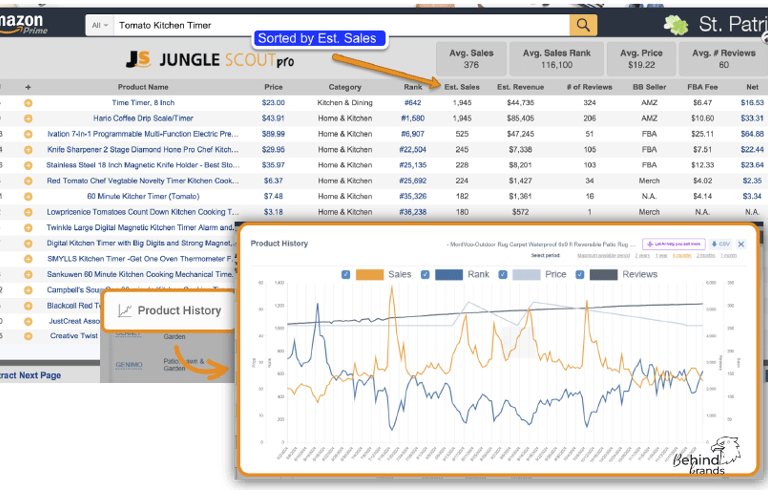Image resolution: width=768 pixels, height=490 pixels.
Task: Click the plus icon for Stainless Steel 18 Inch Magnetic Knife Holder
Action: tap(28, 166)
